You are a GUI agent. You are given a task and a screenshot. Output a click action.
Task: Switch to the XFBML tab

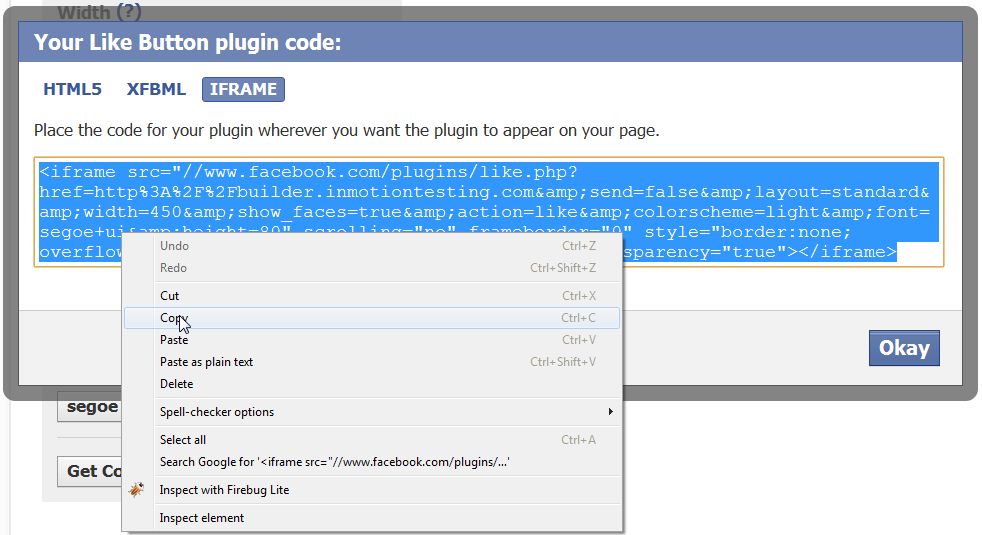(x=156, y=89)
